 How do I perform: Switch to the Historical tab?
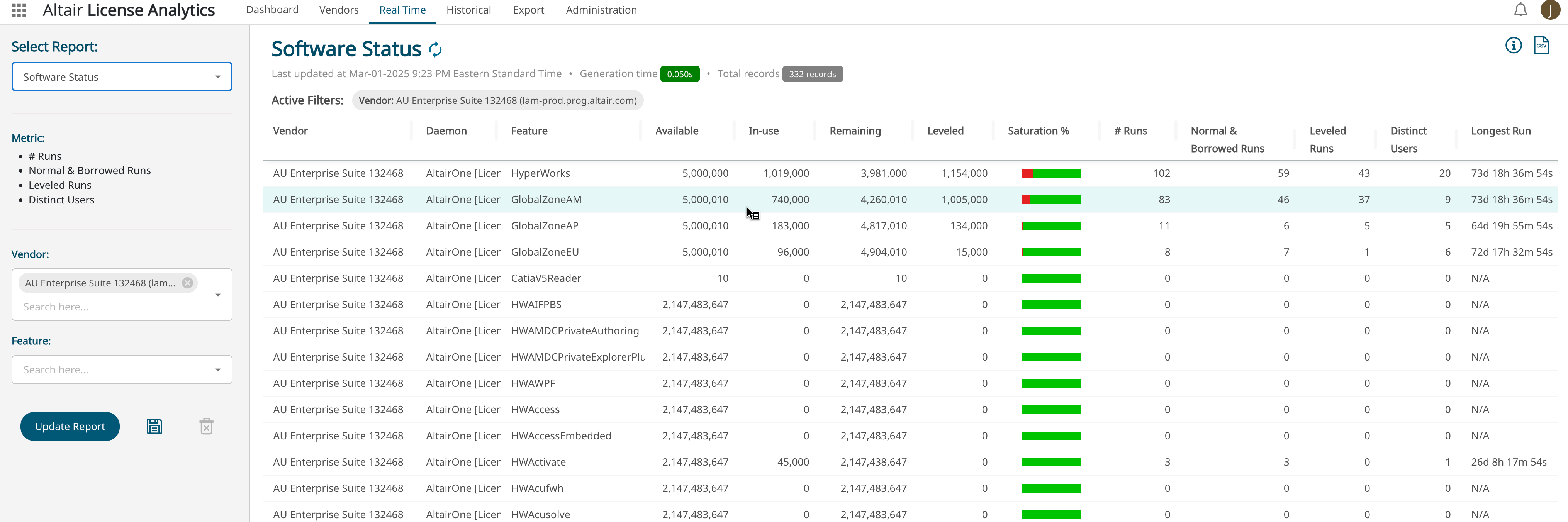pos(468,10)
